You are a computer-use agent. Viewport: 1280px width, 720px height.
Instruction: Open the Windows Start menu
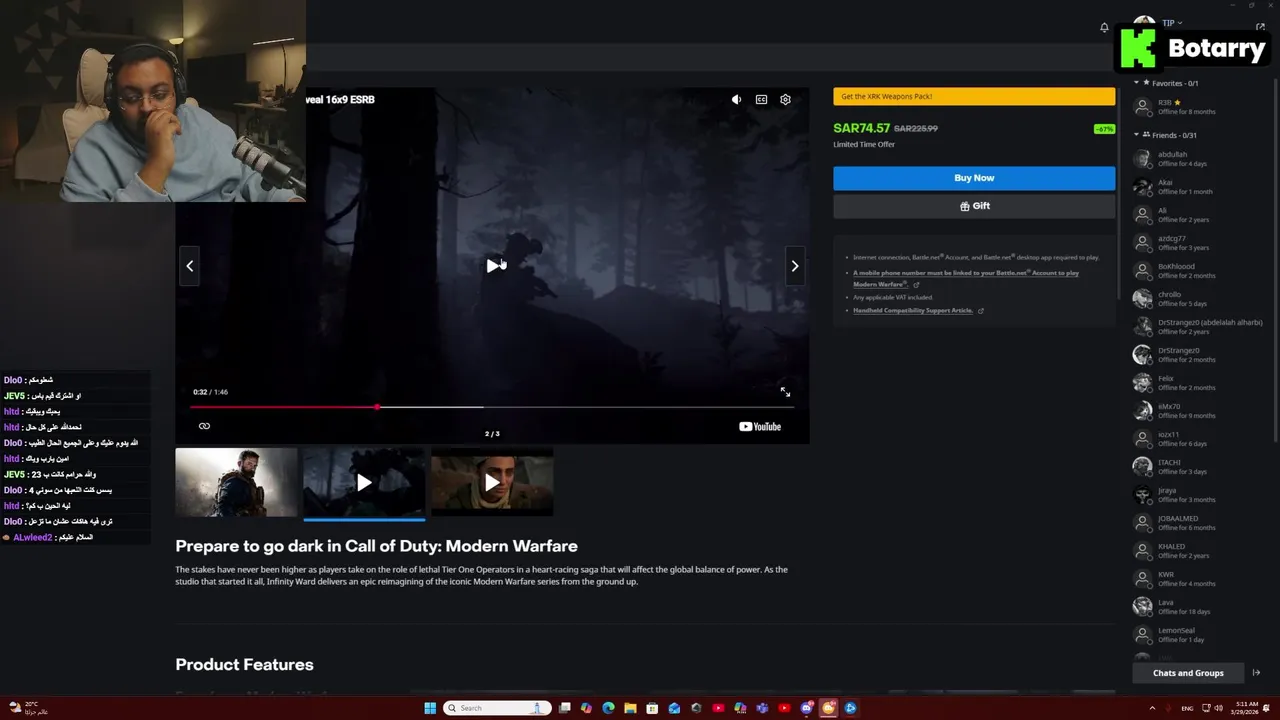(430, 708)
